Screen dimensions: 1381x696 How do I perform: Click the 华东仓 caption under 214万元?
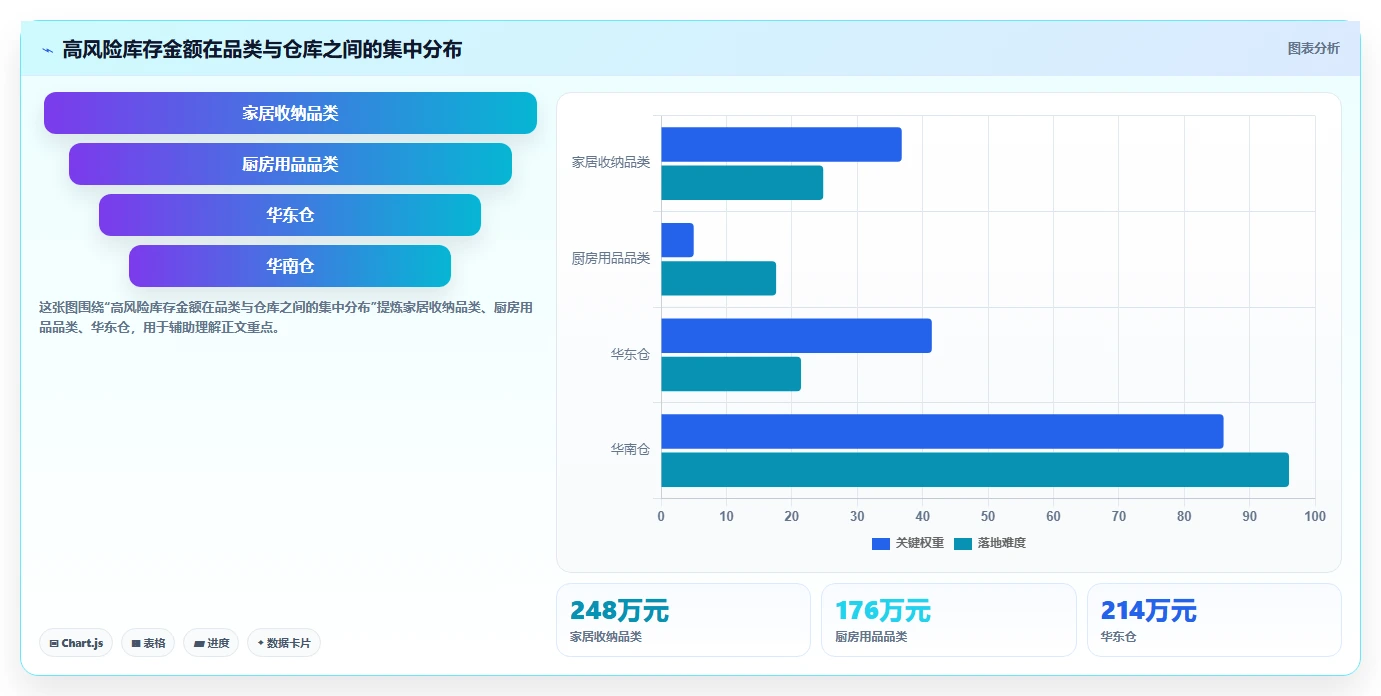[1119, 637]
